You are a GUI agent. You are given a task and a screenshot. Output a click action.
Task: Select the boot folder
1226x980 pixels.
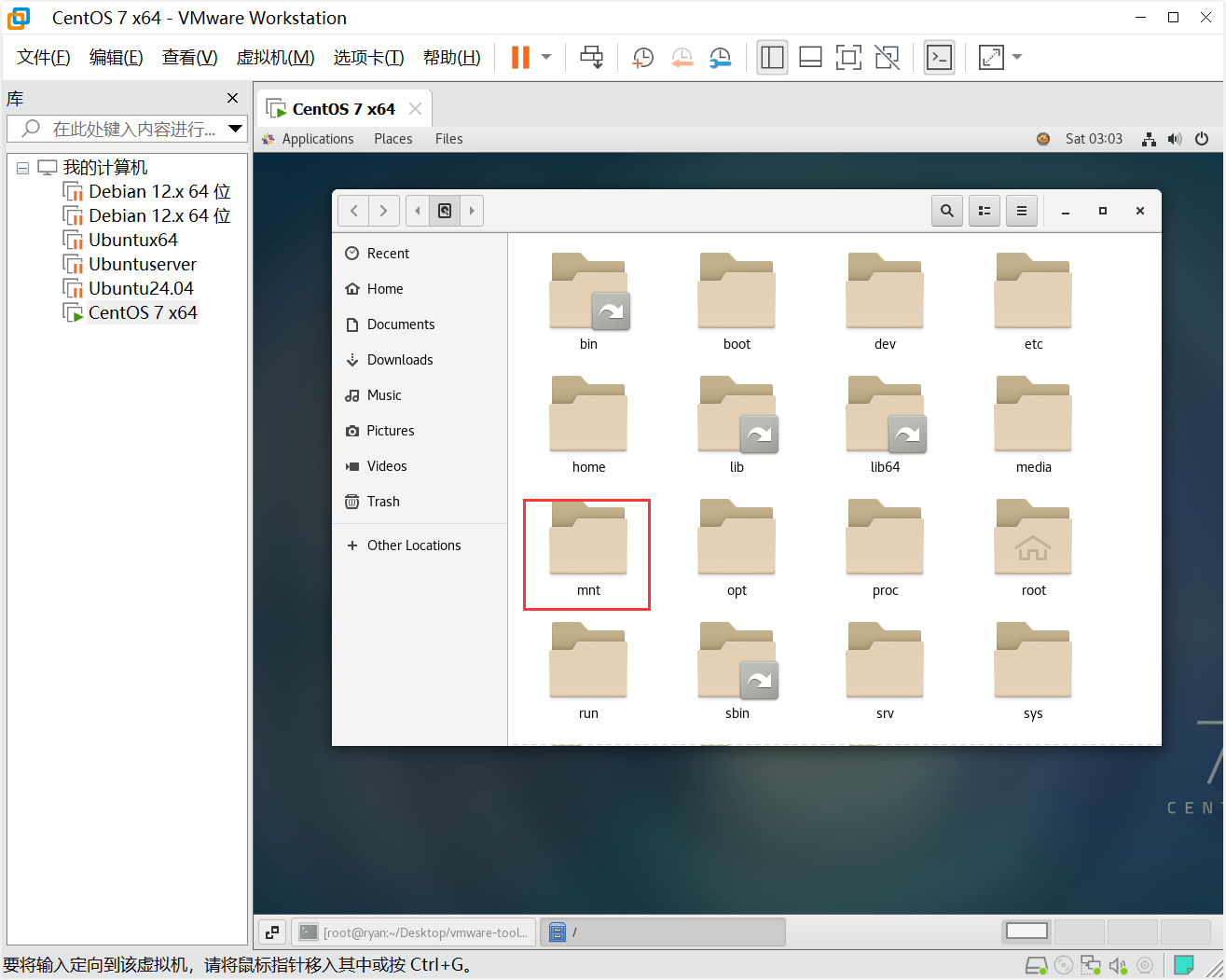pos(737,302)
